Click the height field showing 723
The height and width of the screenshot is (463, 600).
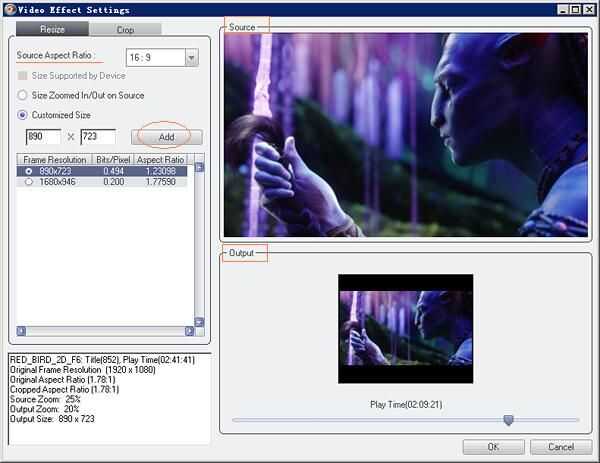click(x=98, y=137)
